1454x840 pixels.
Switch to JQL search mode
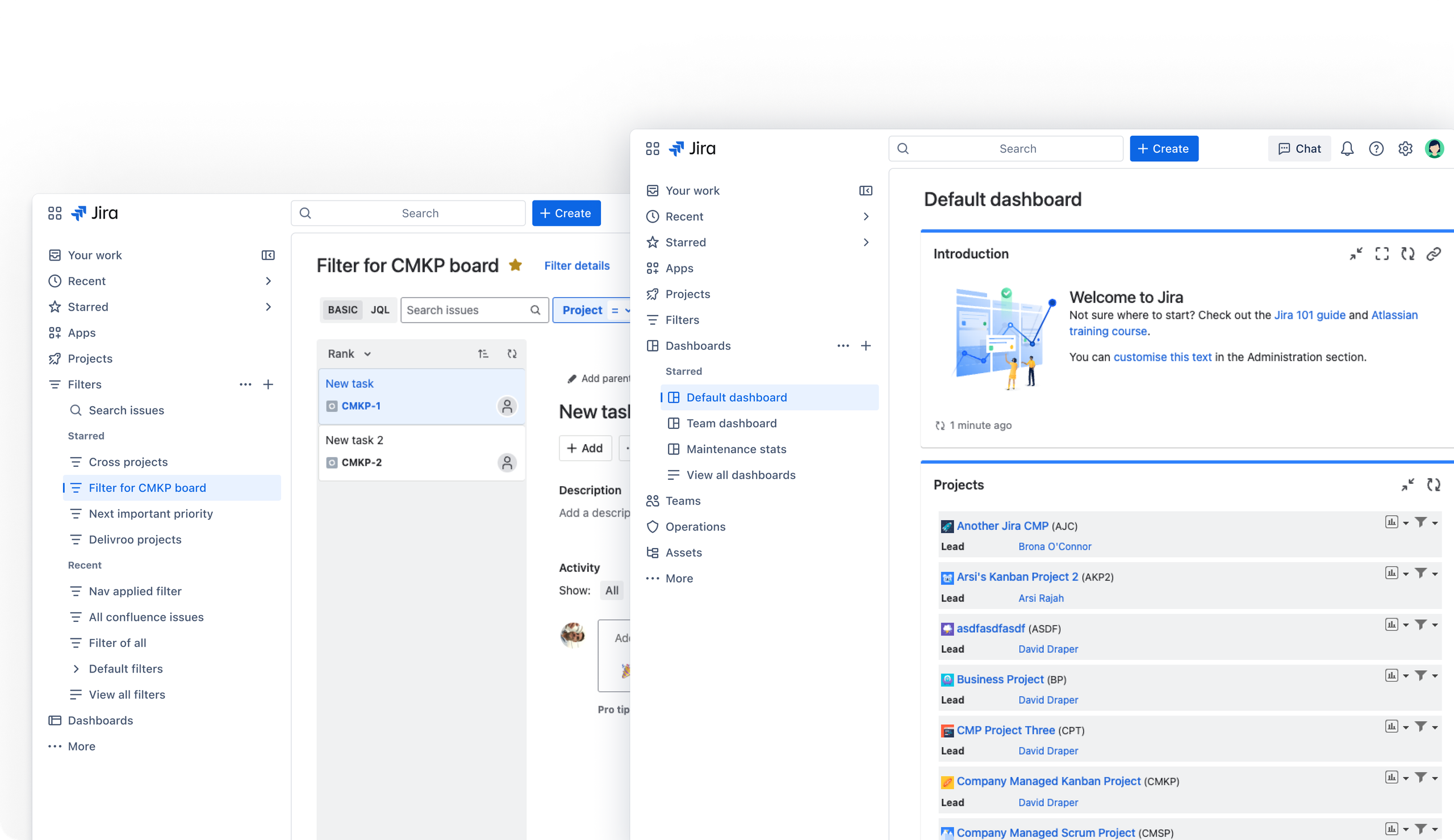(380, 310)
